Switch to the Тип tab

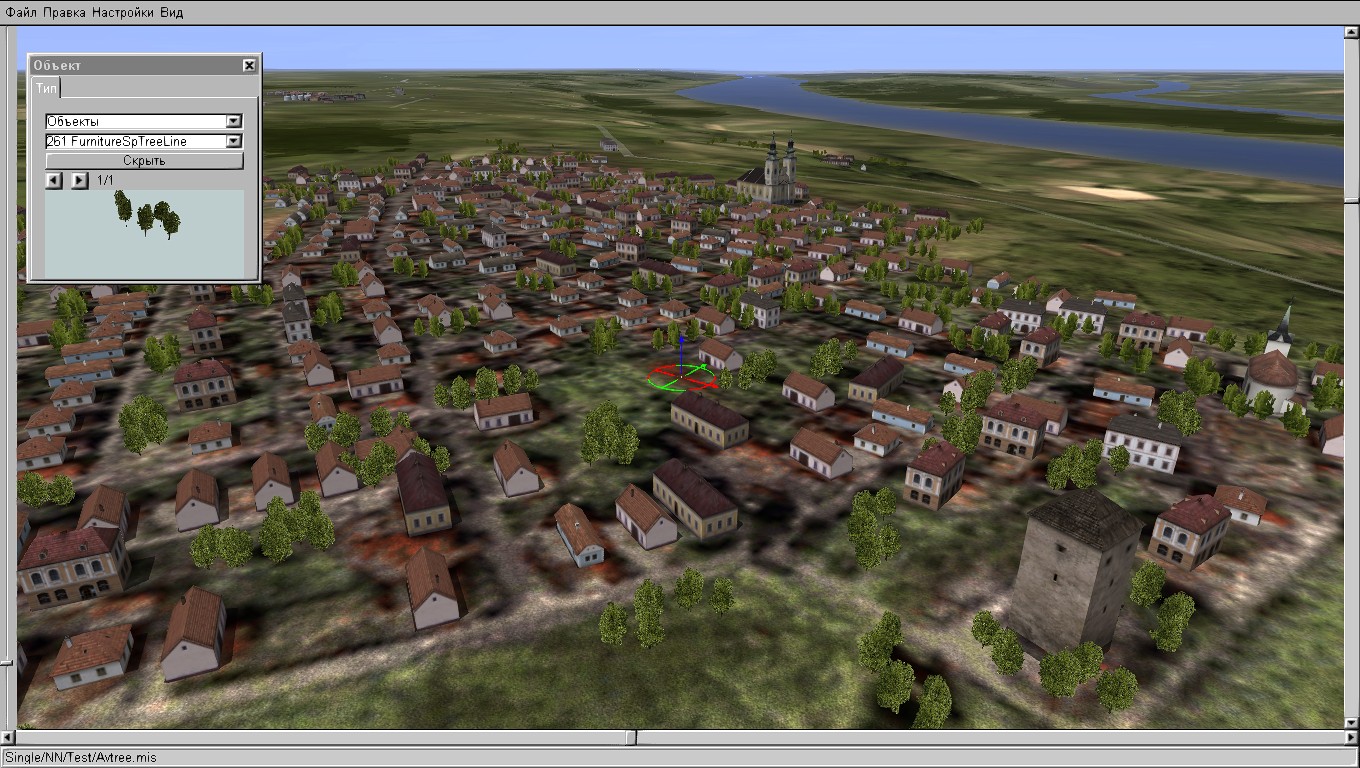point(47,88)
